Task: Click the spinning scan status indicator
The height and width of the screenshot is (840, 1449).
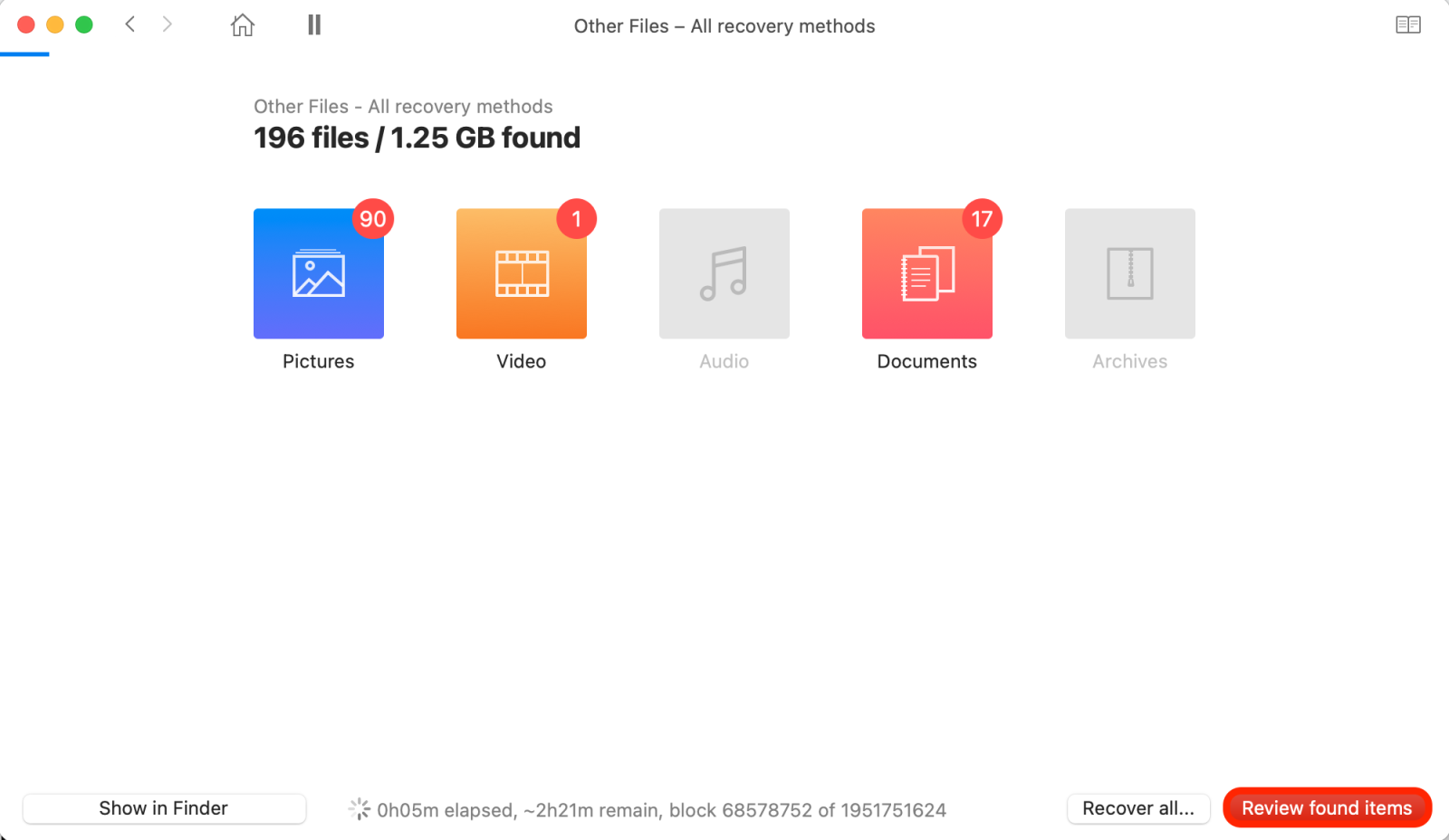Action: (x=360, y=808)
